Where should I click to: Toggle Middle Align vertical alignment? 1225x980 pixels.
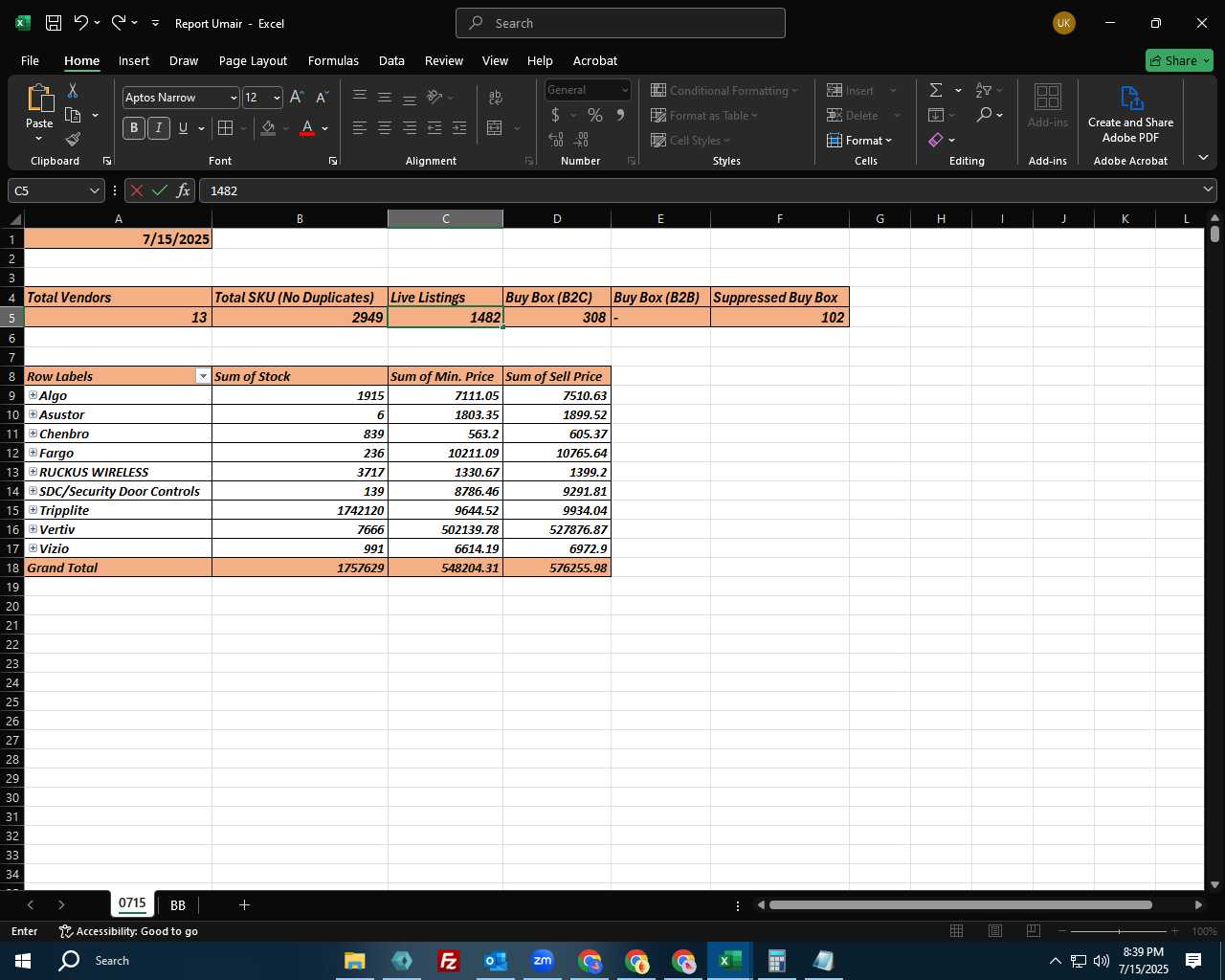coord(385,98)
